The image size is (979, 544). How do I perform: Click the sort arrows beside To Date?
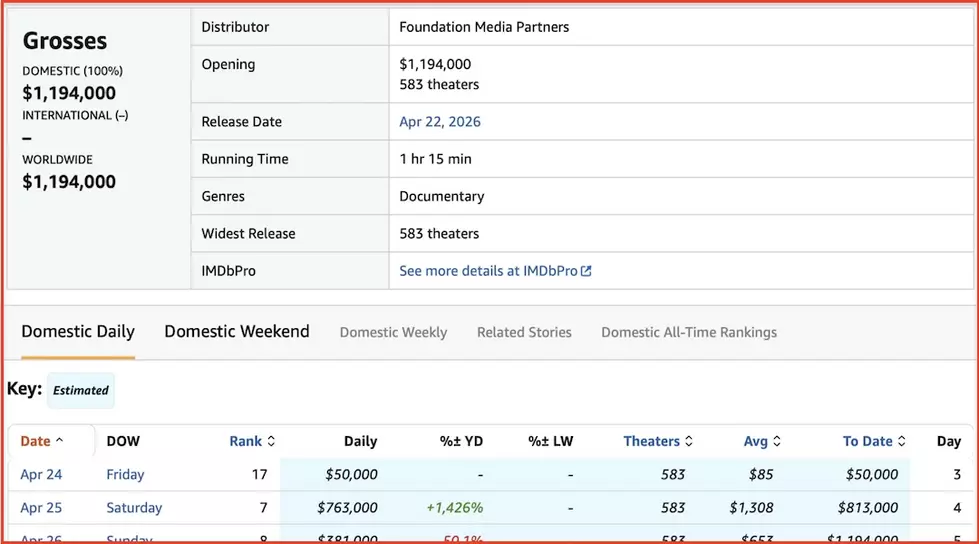tap(902, 441)
